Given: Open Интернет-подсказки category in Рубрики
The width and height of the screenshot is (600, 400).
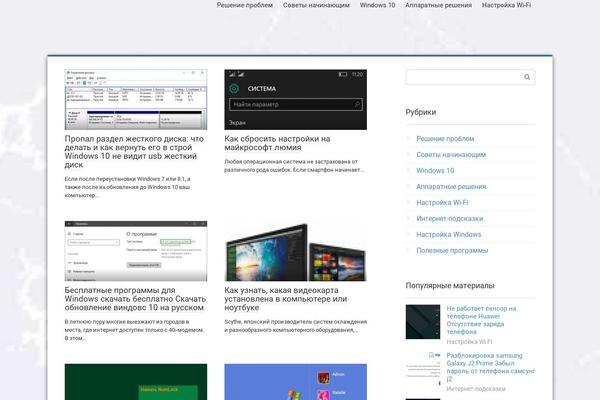Looking at the screenshot, I should click(450, 219).
